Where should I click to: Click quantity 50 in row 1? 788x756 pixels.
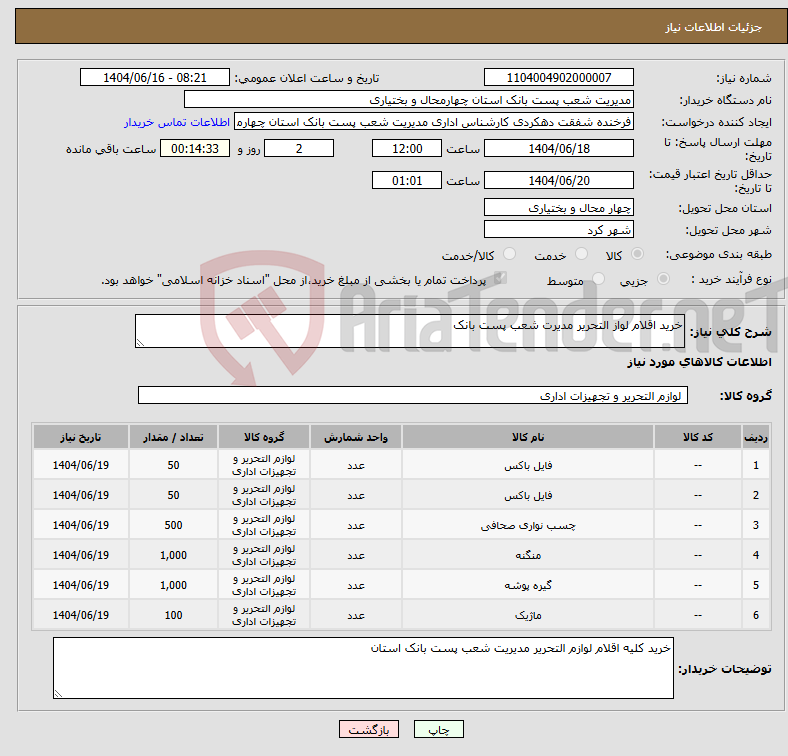(x=173, y=465)
